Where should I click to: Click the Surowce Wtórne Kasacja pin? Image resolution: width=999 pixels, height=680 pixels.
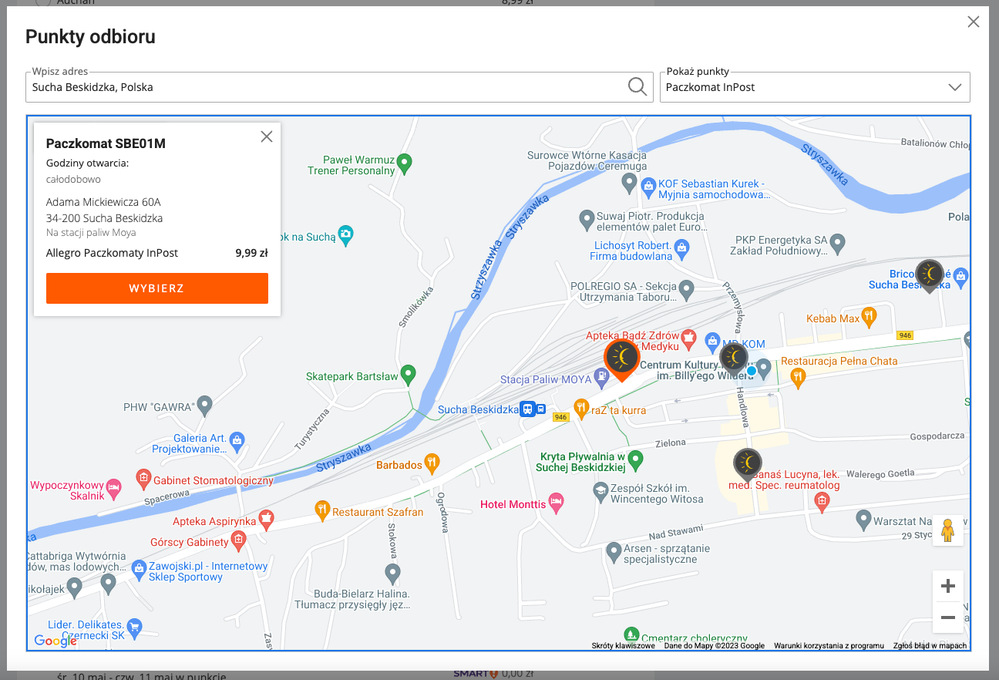click(628, 184)
